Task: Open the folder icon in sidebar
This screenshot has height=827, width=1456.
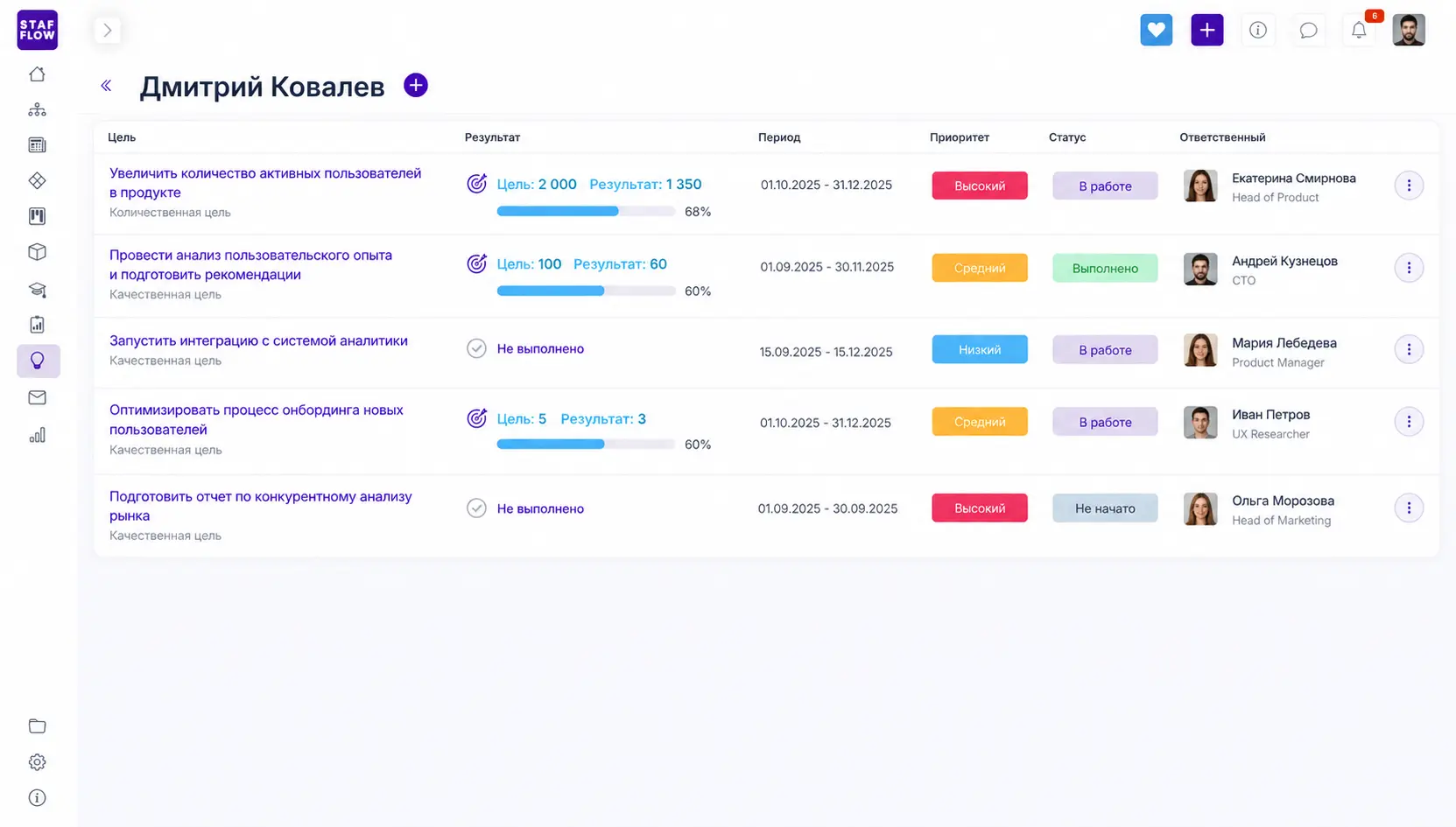Action: tap(37, 725)
